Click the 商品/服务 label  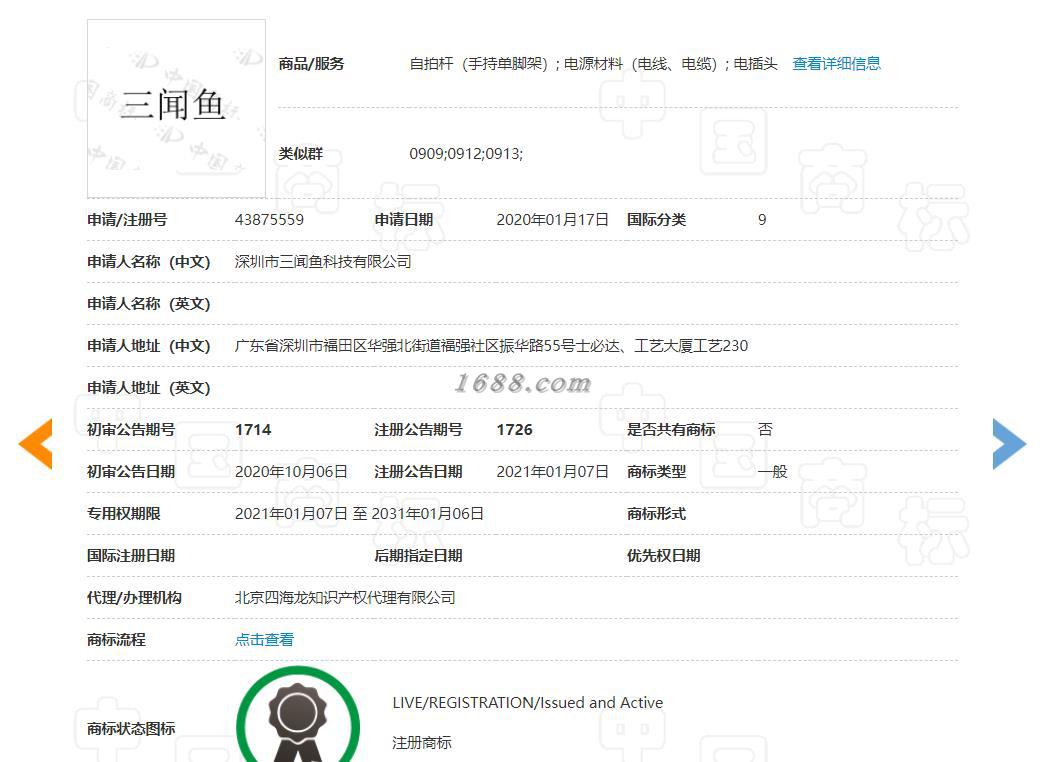pos(312,64)
